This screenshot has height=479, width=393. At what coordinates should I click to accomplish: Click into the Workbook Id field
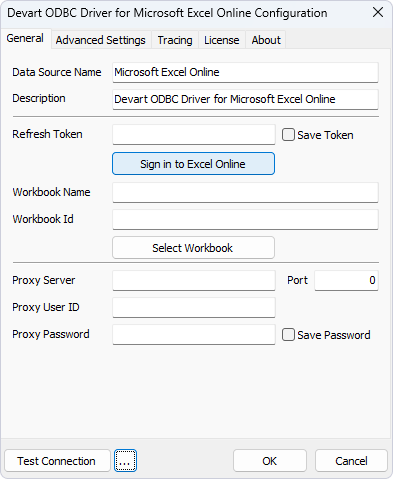pos(245,219)
